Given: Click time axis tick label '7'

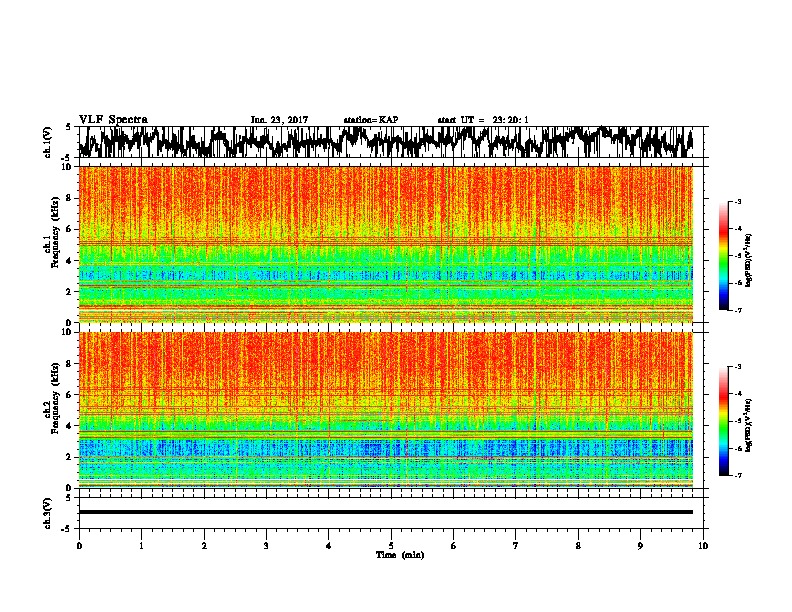Looking at the screenshot, I should pos(516,545).
